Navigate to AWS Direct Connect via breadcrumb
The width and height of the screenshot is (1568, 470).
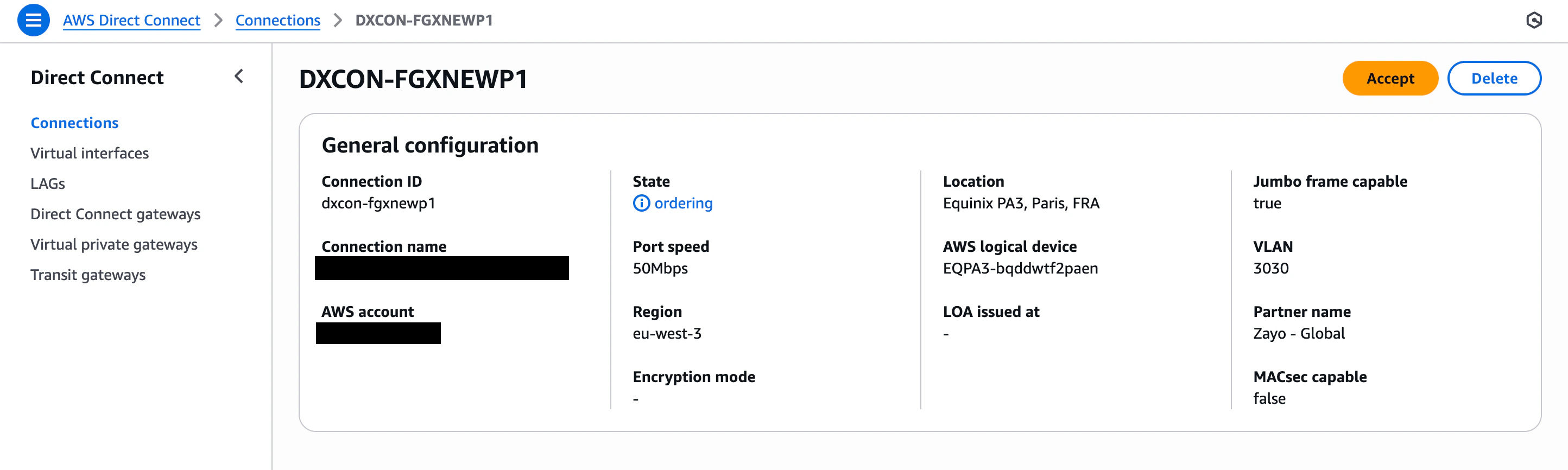click(131, 20)
